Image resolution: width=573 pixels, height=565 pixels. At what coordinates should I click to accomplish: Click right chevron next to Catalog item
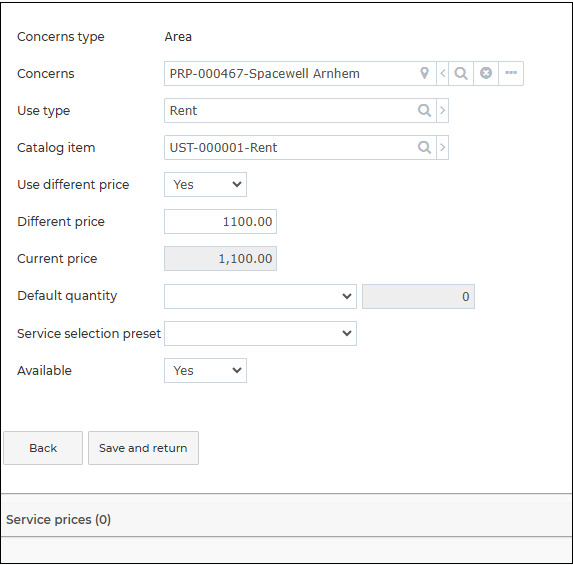point(443,147)
